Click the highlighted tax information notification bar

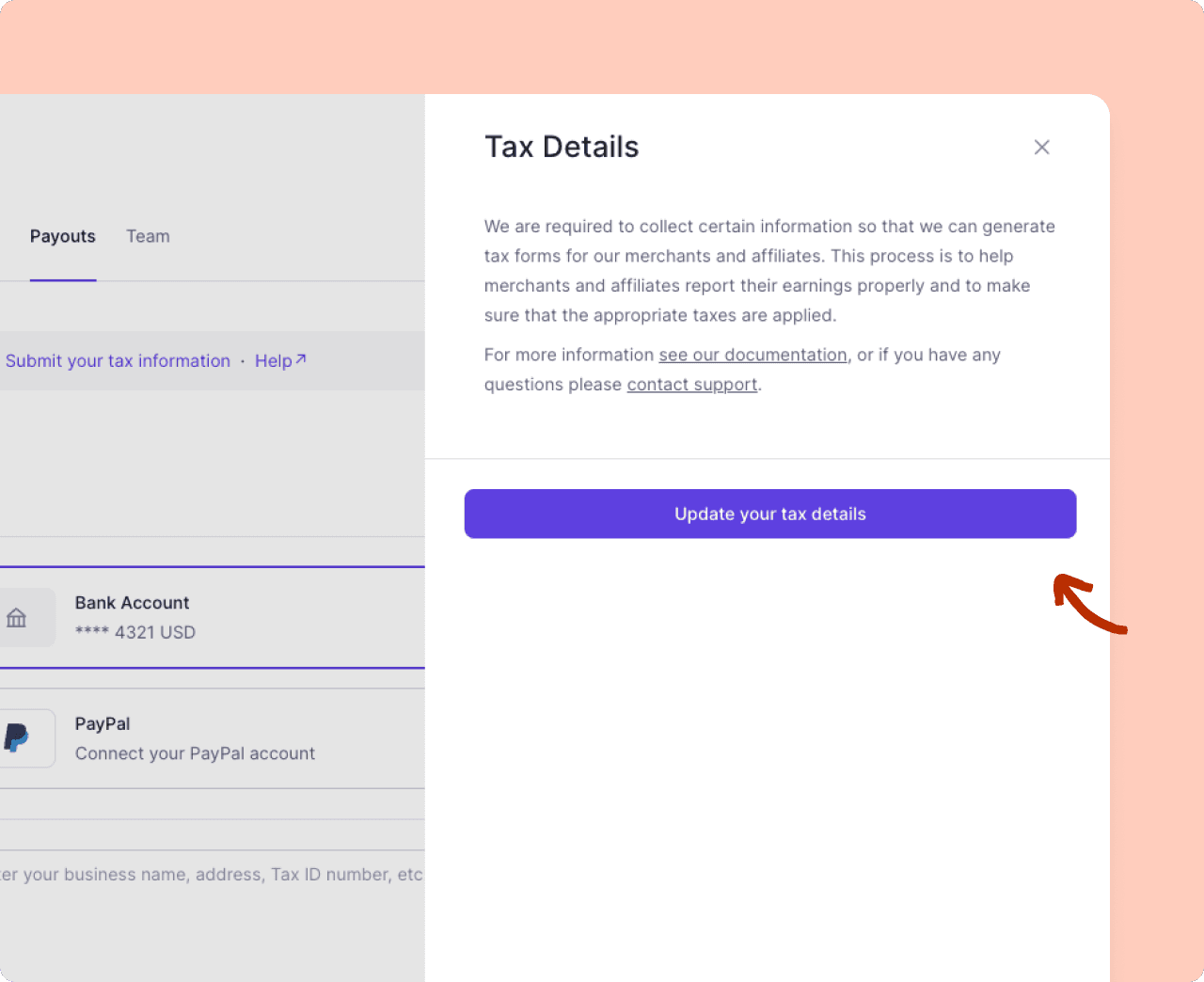click(x=212, y=360)
